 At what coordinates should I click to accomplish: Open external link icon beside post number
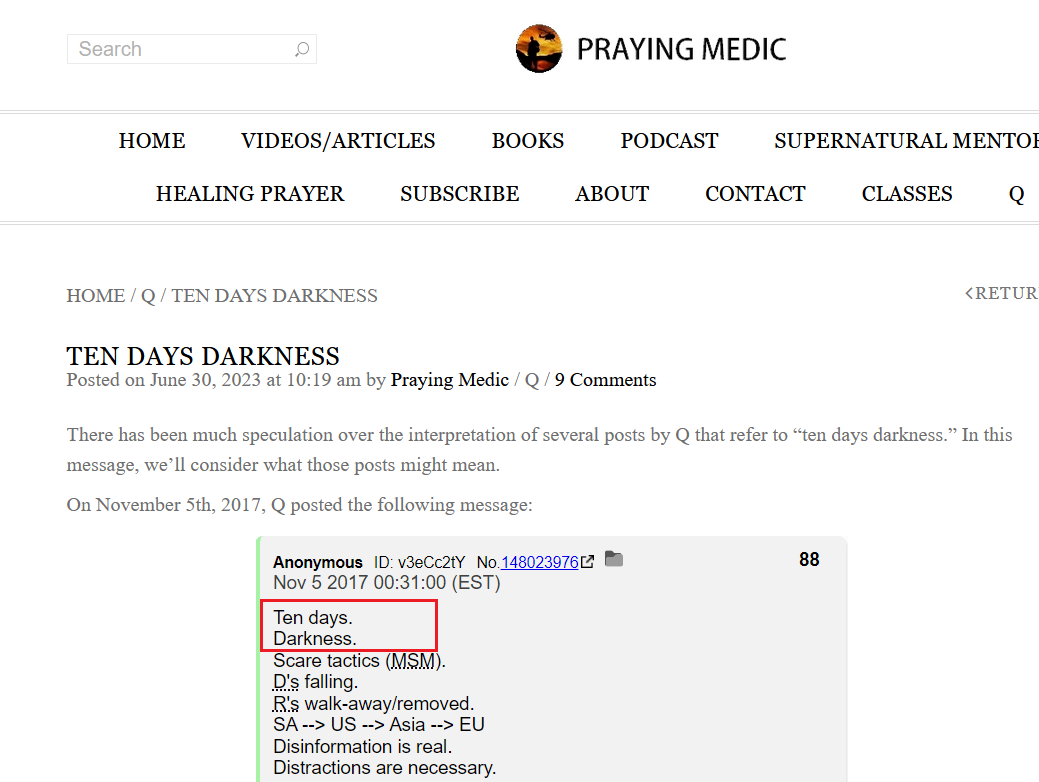tap(587, 562)
